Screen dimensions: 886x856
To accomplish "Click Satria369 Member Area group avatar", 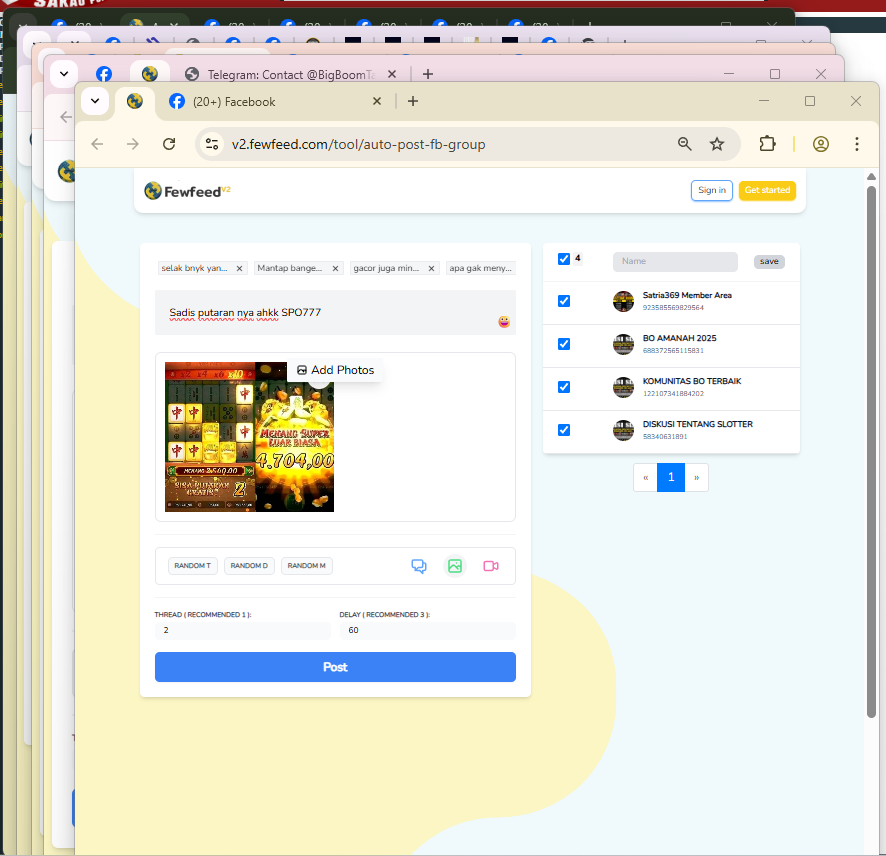I will click(623, 301).
